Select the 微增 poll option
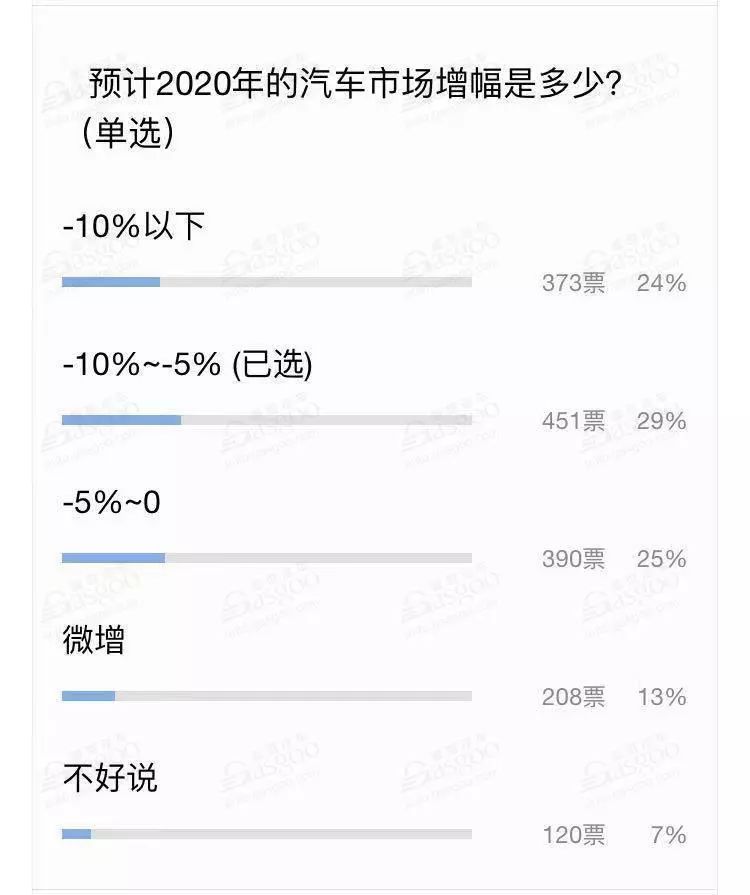Screen dimensions: 750x895 click(94, 640)
